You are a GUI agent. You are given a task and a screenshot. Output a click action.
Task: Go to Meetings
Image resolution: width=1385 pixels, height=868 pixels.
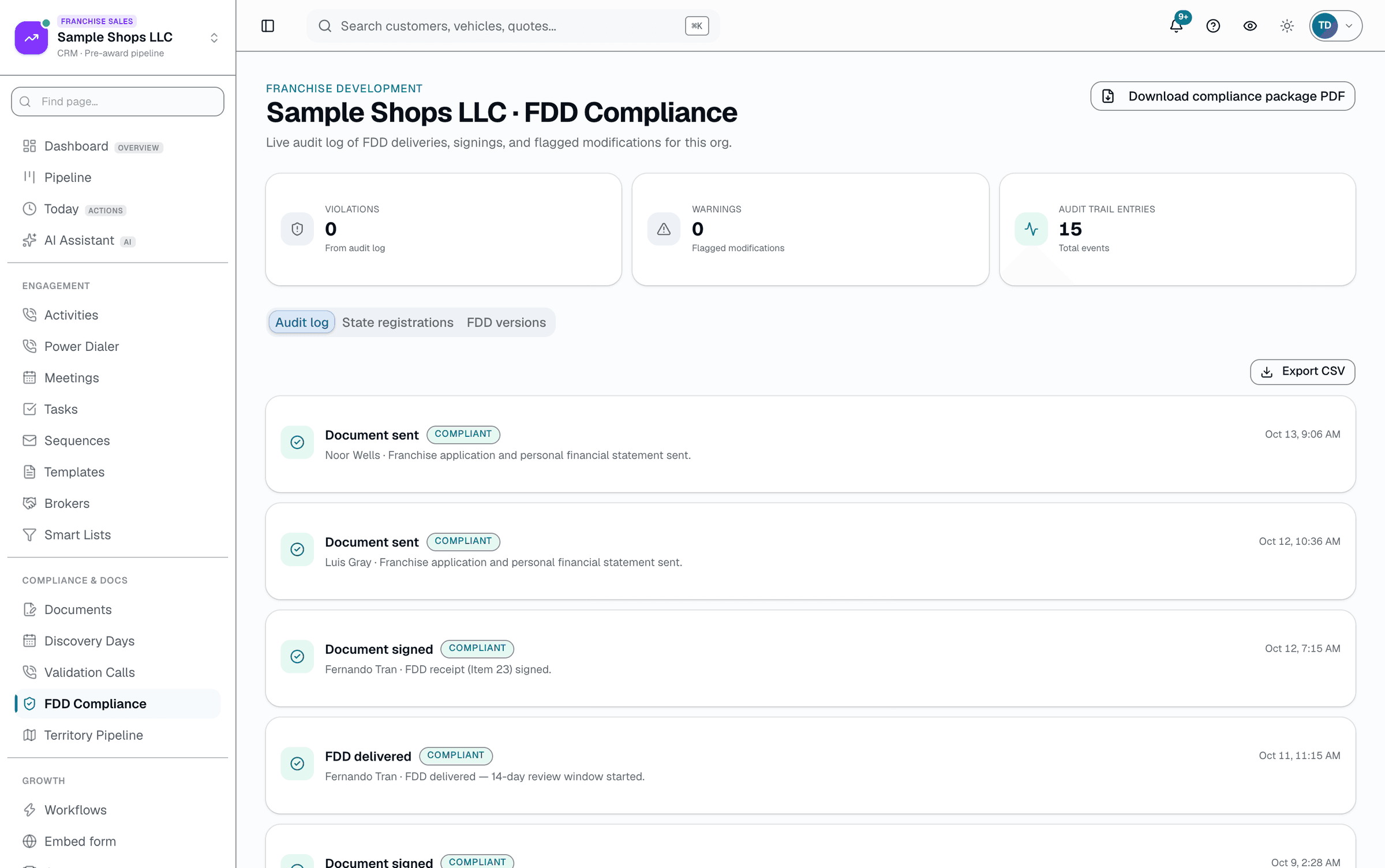tap(118, 378)
